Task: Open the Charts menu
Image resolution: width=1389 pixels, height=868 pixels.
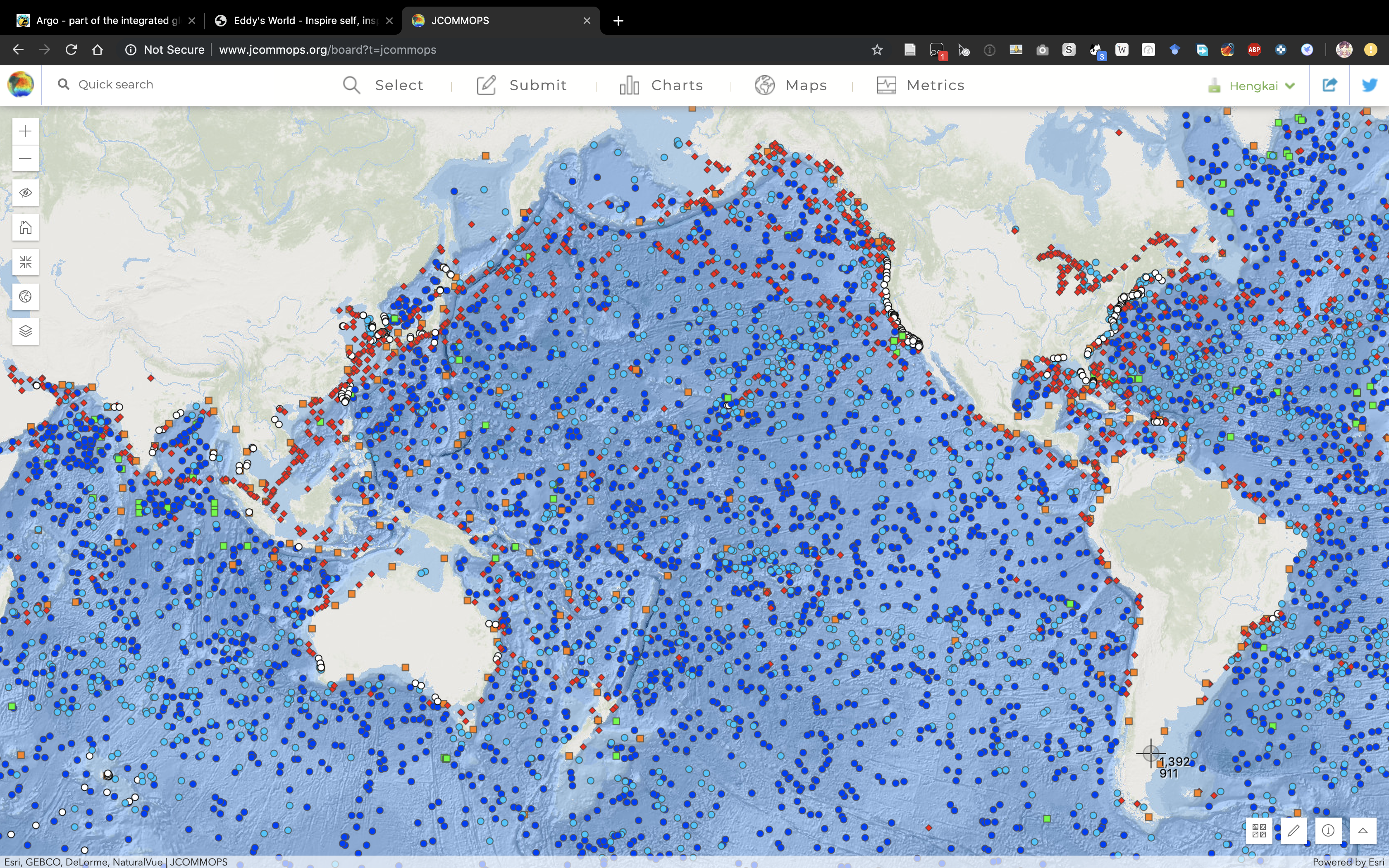Action: tap(661, 85)
